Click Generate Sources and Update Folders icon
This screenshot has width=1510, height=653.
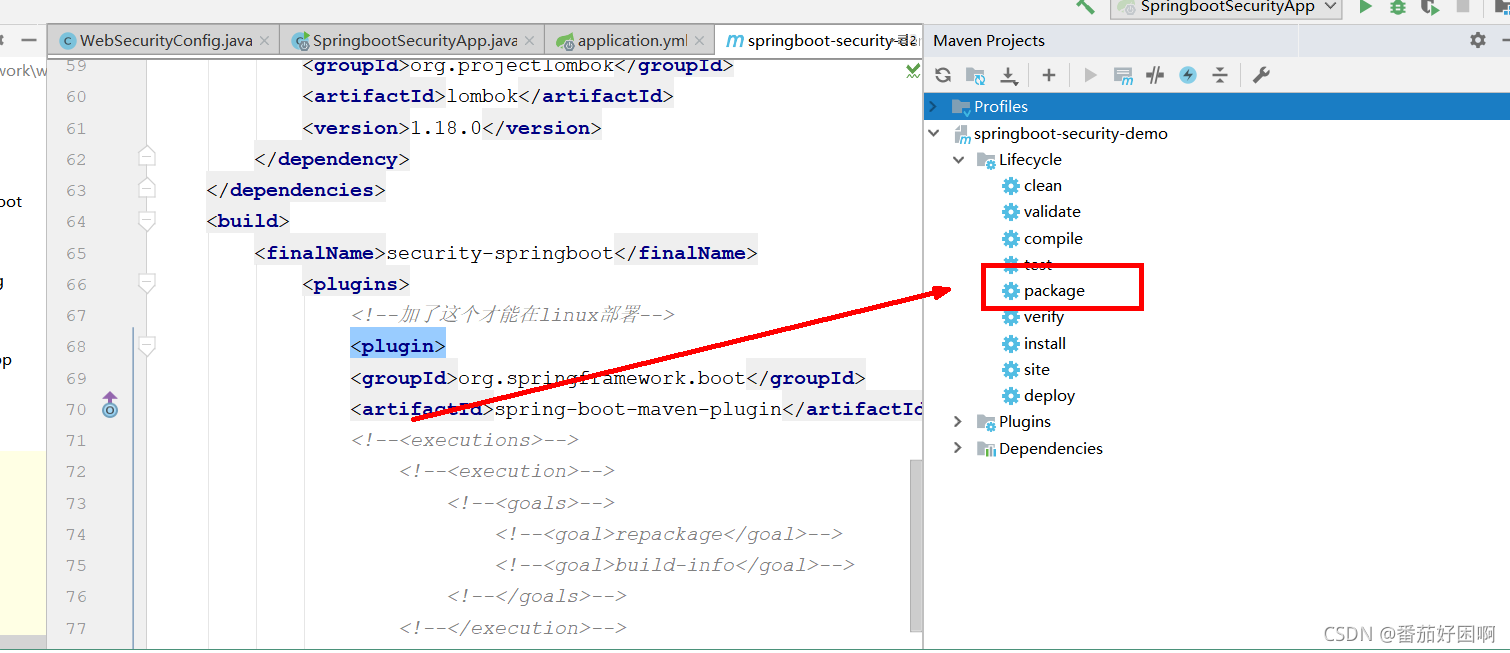click(x=975, y=75)
